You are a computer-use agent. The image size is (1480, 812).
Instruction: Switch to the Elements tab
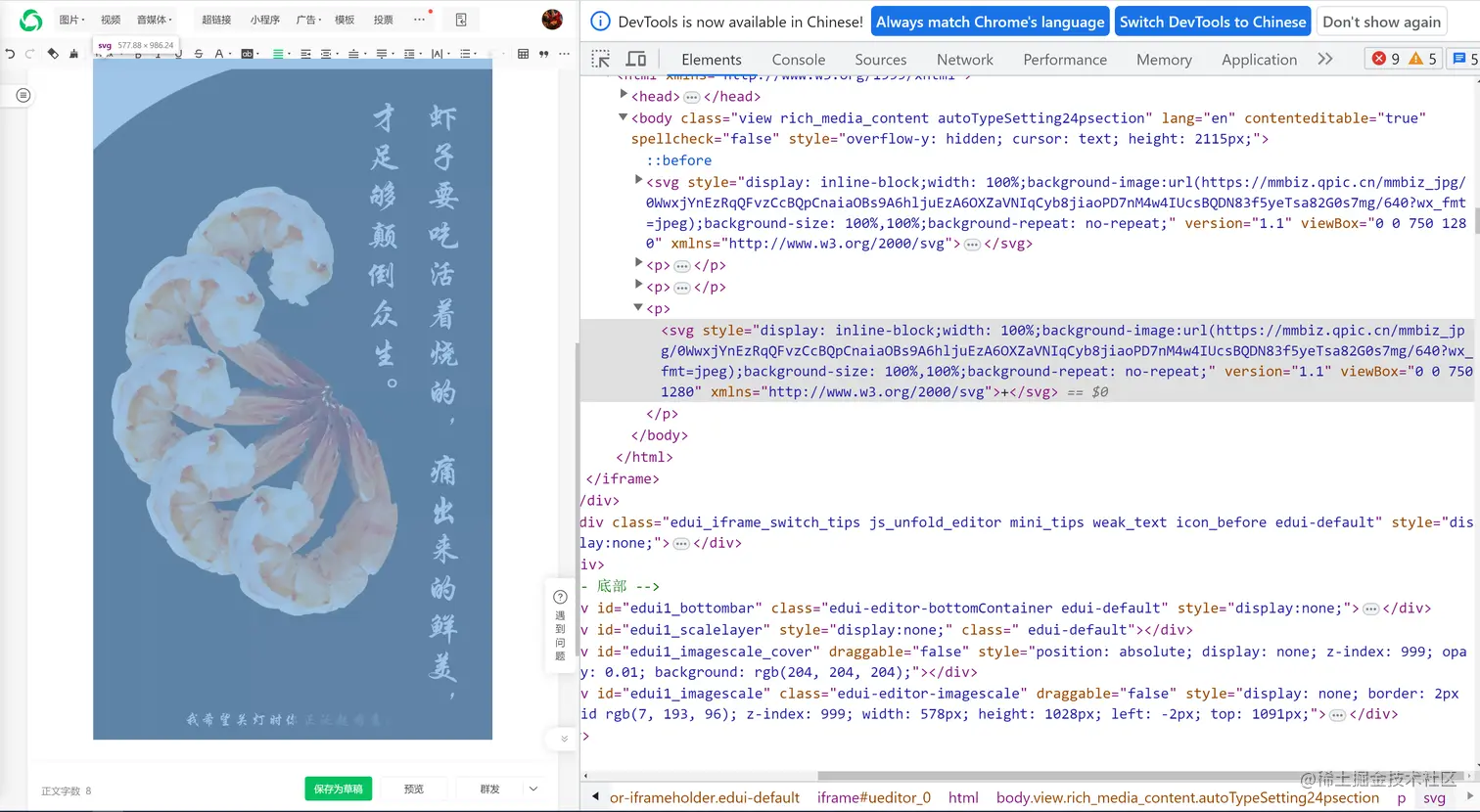pyautogui.click(x=712, y=60)
